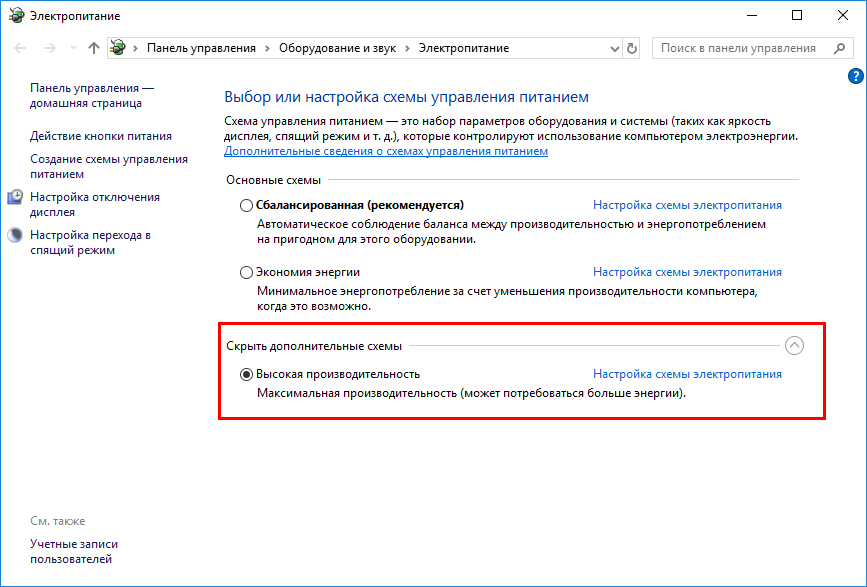Click the window title bar power icon
The height and width of the screenshot is (587, 867).
pyautogui.click(x=17, y=15)
